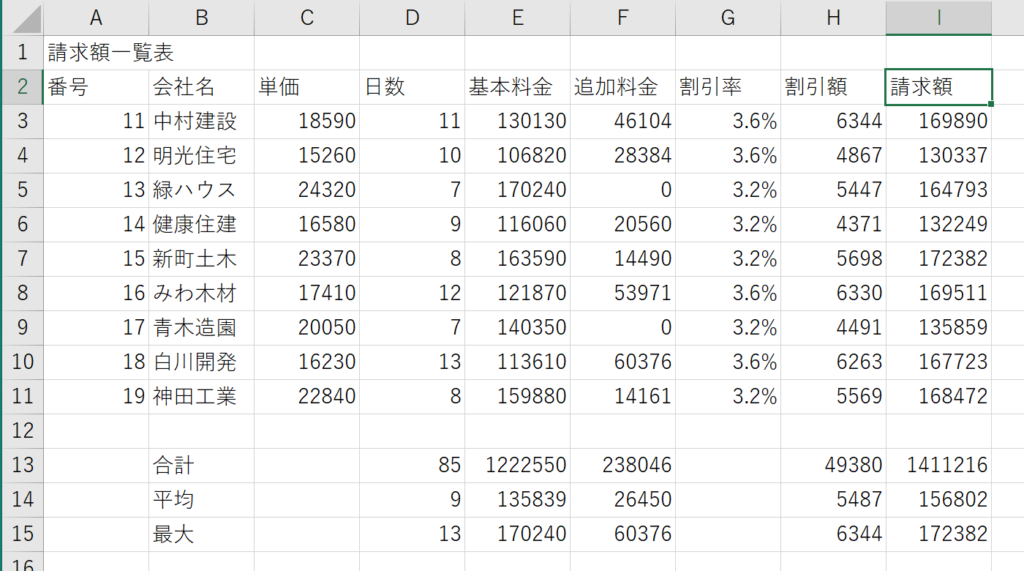Click billing amount cell 167723
The image size is (1024, 571).
pos(938,362)
